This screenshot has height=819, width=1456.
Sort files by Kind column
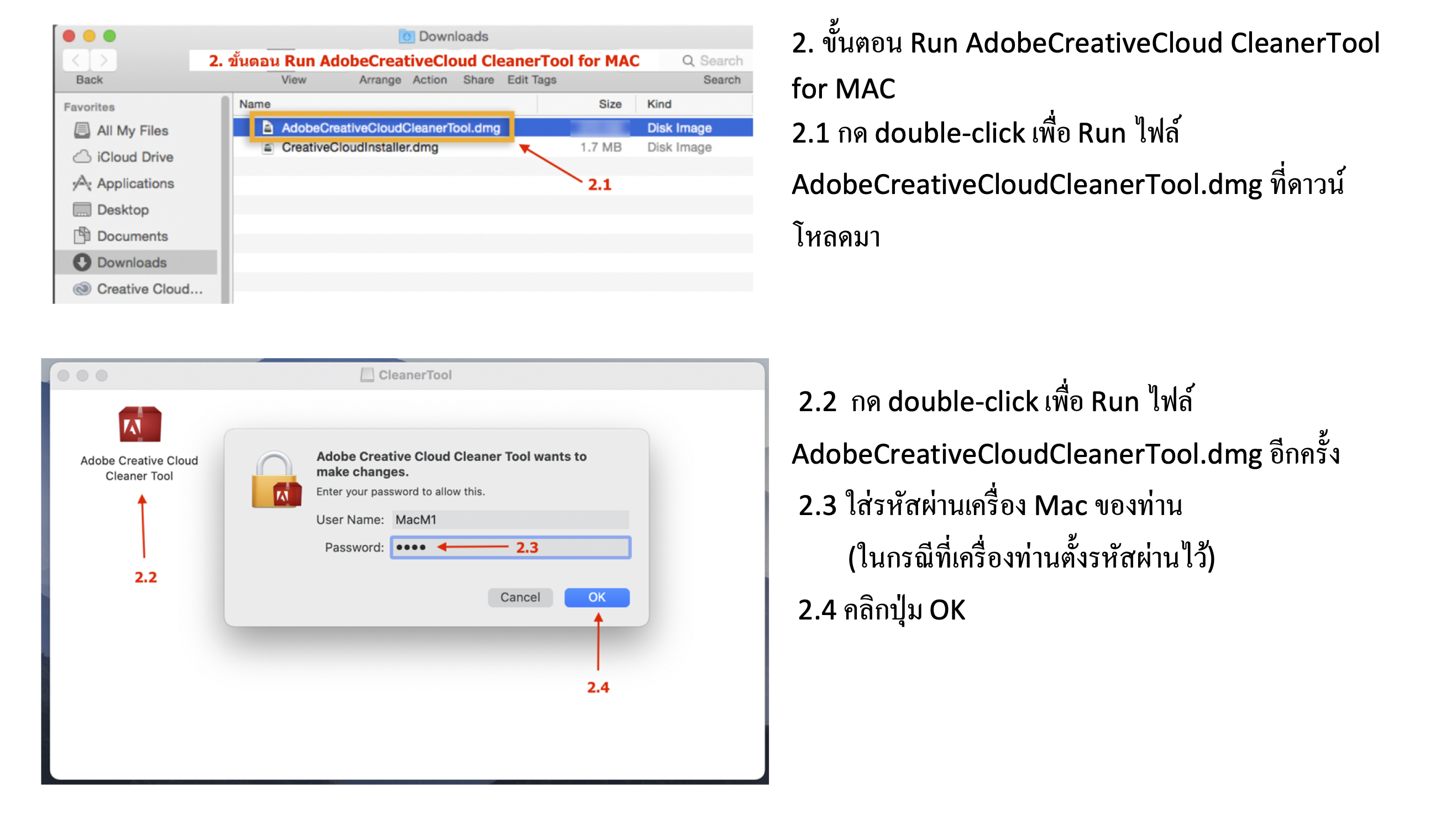coord(659,104)
